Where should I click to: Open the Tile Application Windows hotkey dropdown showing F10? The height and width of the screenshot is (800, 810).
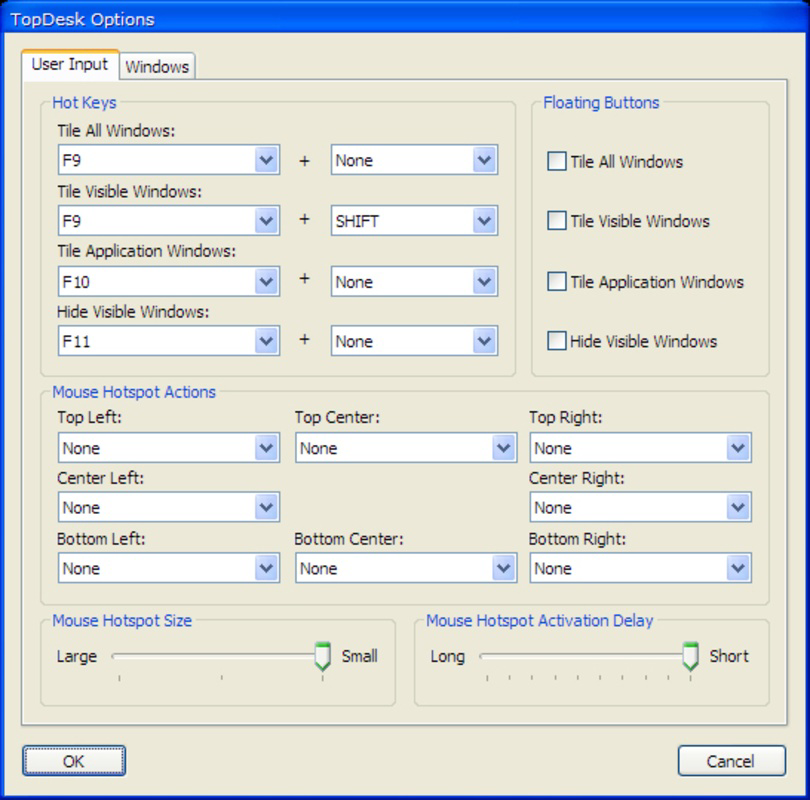[x=267, y=281]
